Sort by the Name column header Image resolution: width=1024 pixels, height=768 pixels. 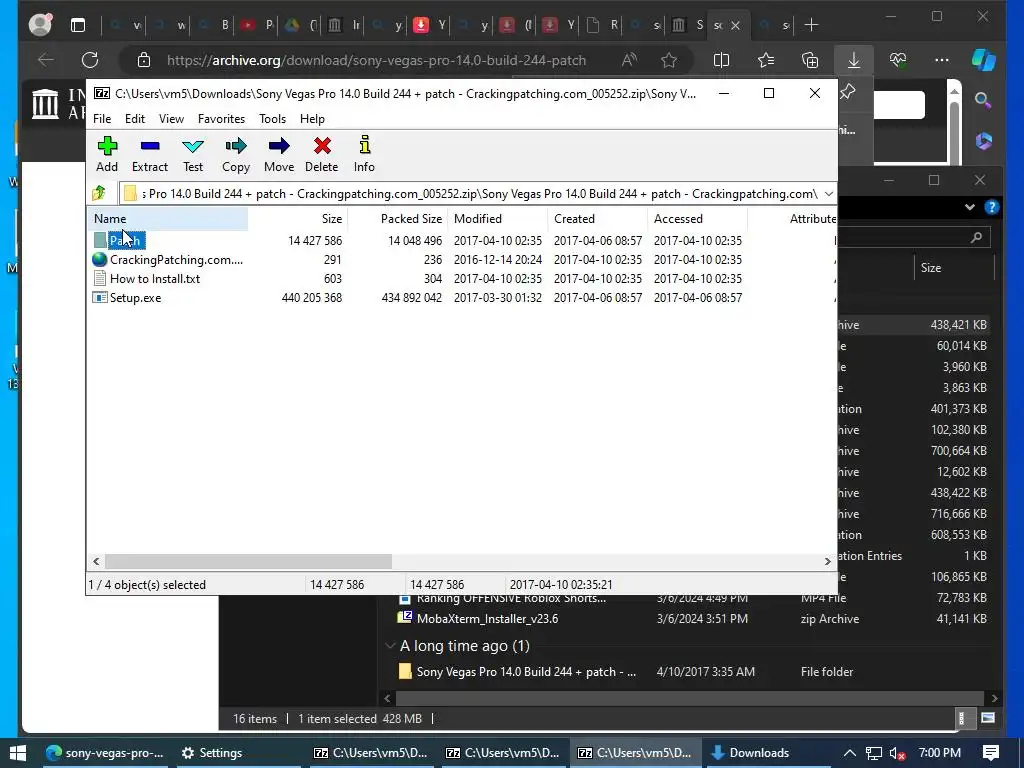coord(167,219)
